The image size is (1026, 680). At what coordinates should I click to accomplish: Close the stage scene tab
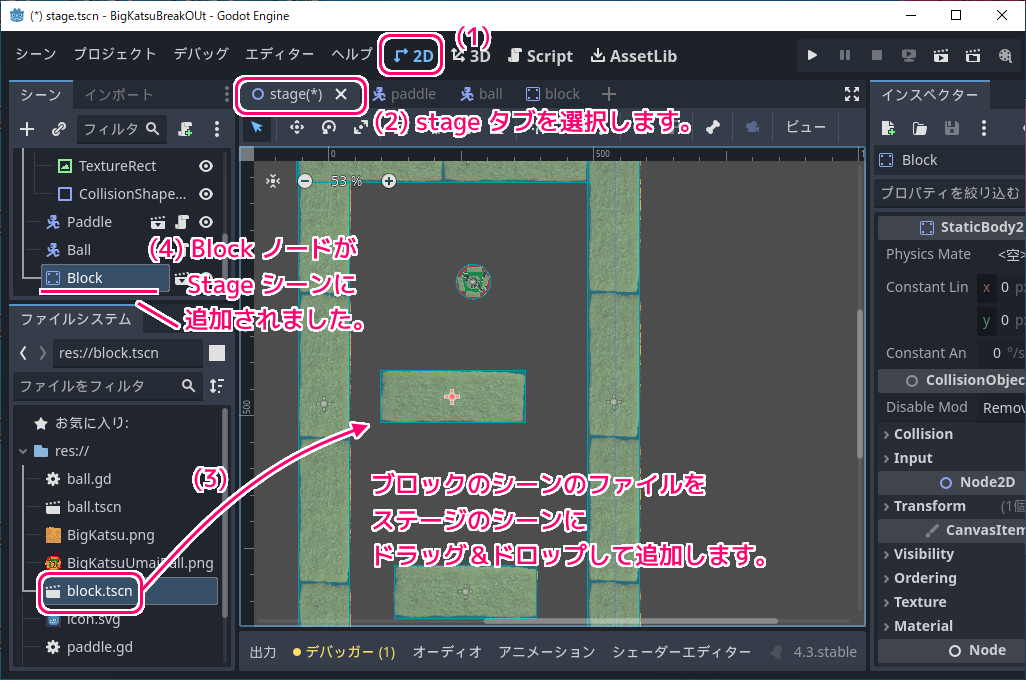(x=341, y=94)
